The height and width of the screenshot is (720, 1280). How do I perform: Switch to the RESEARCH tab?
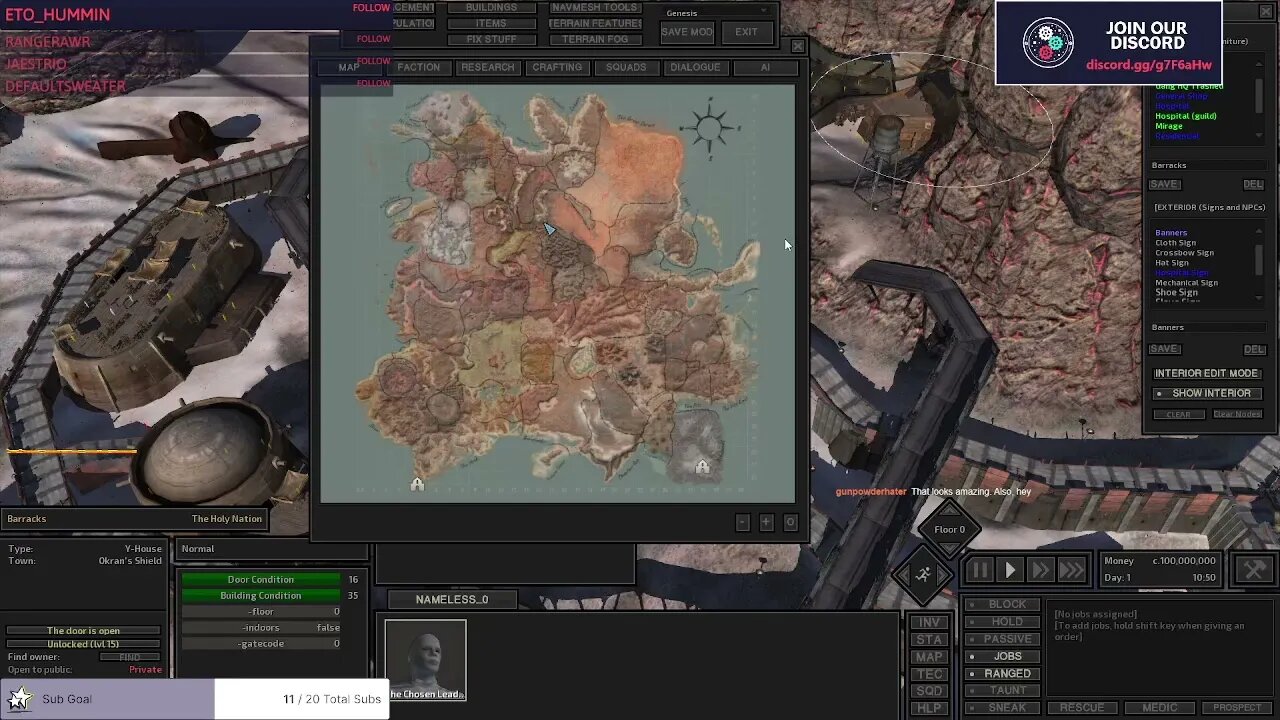[x=487, y=67]
